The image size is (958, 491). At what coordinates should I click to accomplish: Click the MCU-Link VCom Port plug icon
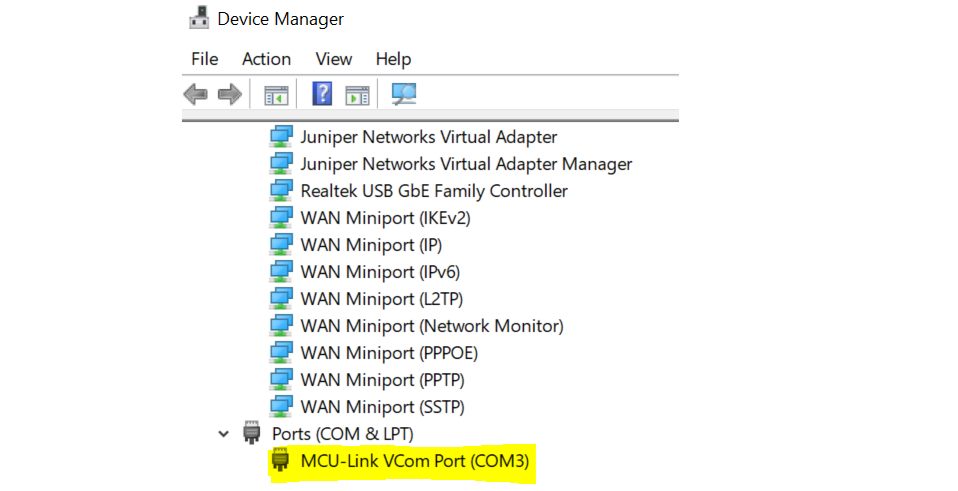click(281, 461)
